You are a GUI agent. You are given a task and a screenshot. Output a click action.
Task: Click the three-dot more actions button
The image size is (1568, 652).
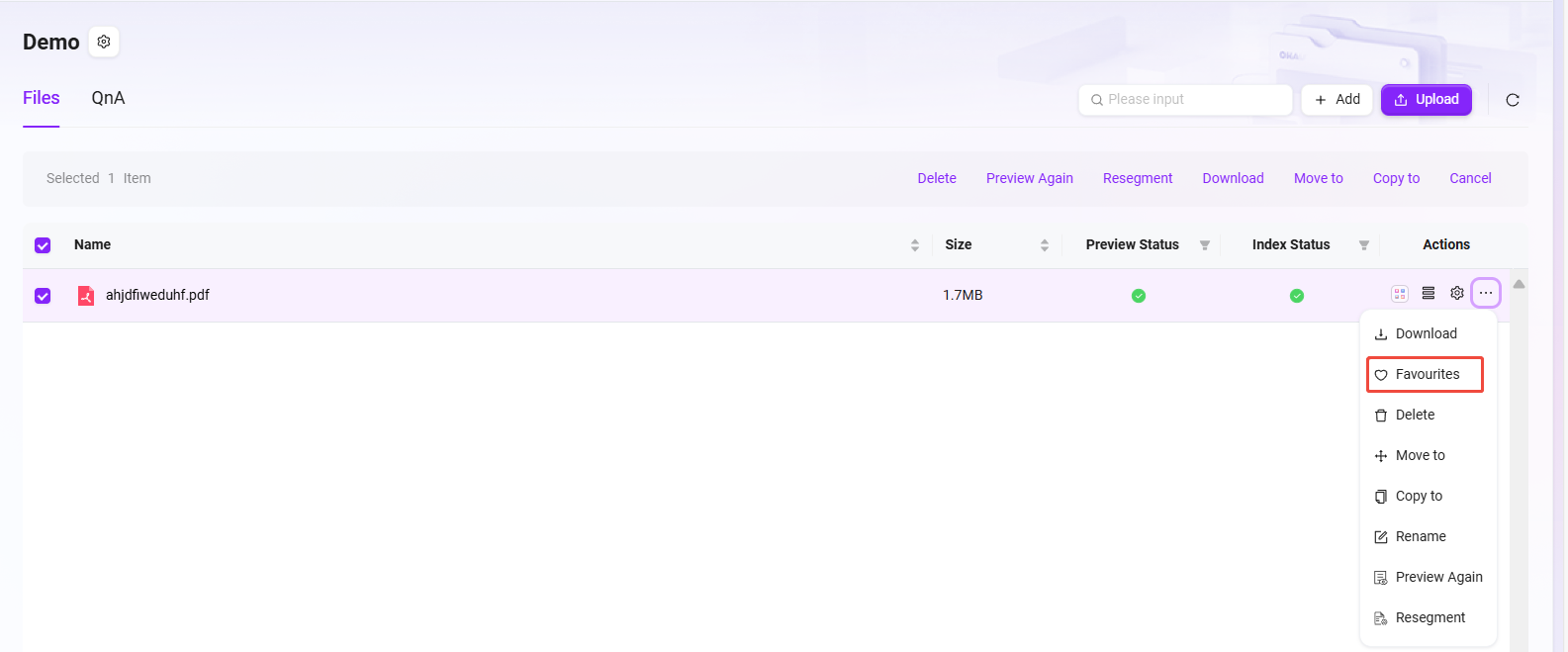(x=1485, y=294)
